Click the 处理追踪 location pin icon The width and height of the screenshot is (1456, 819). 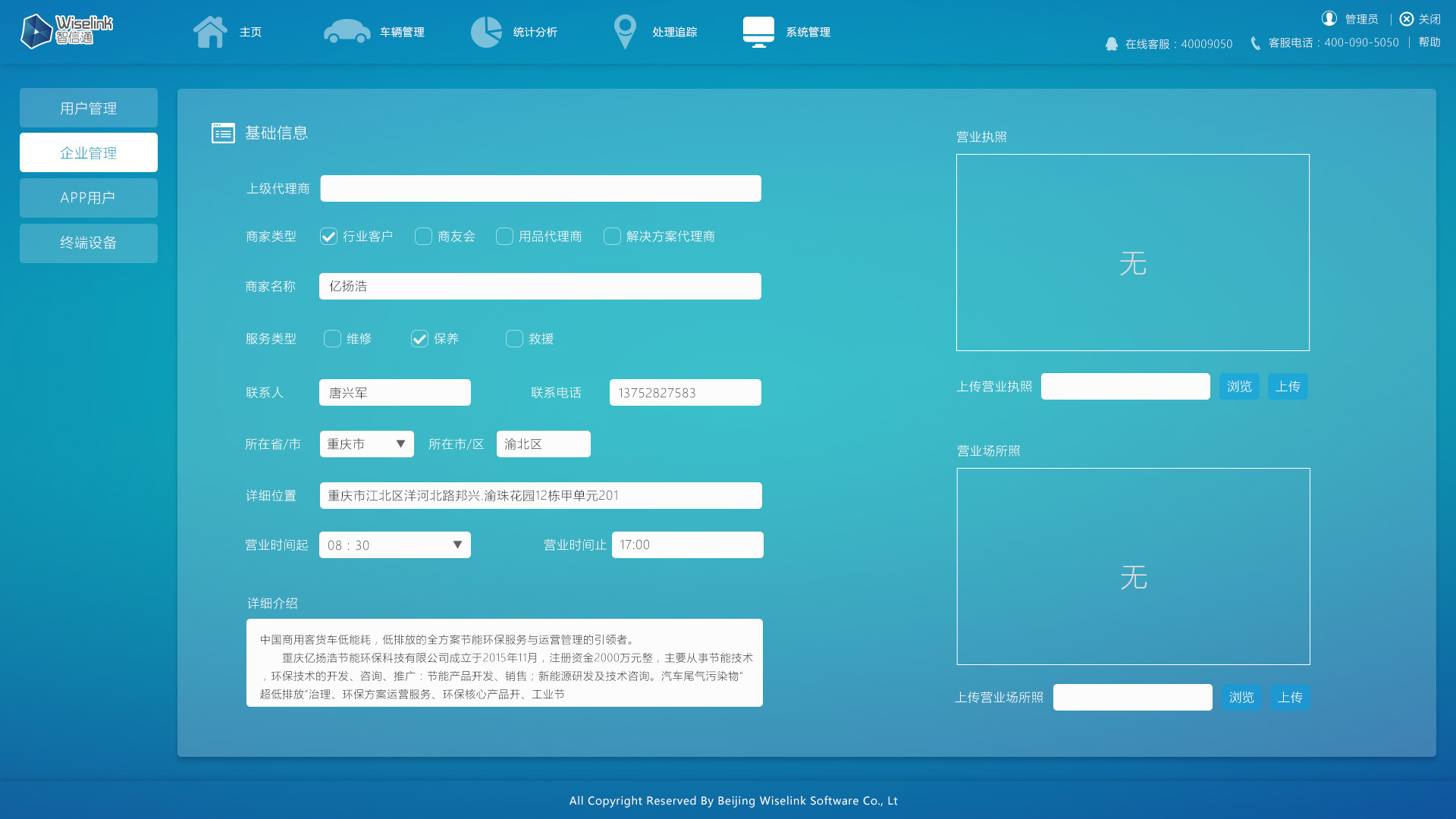[x=624, y=32]
